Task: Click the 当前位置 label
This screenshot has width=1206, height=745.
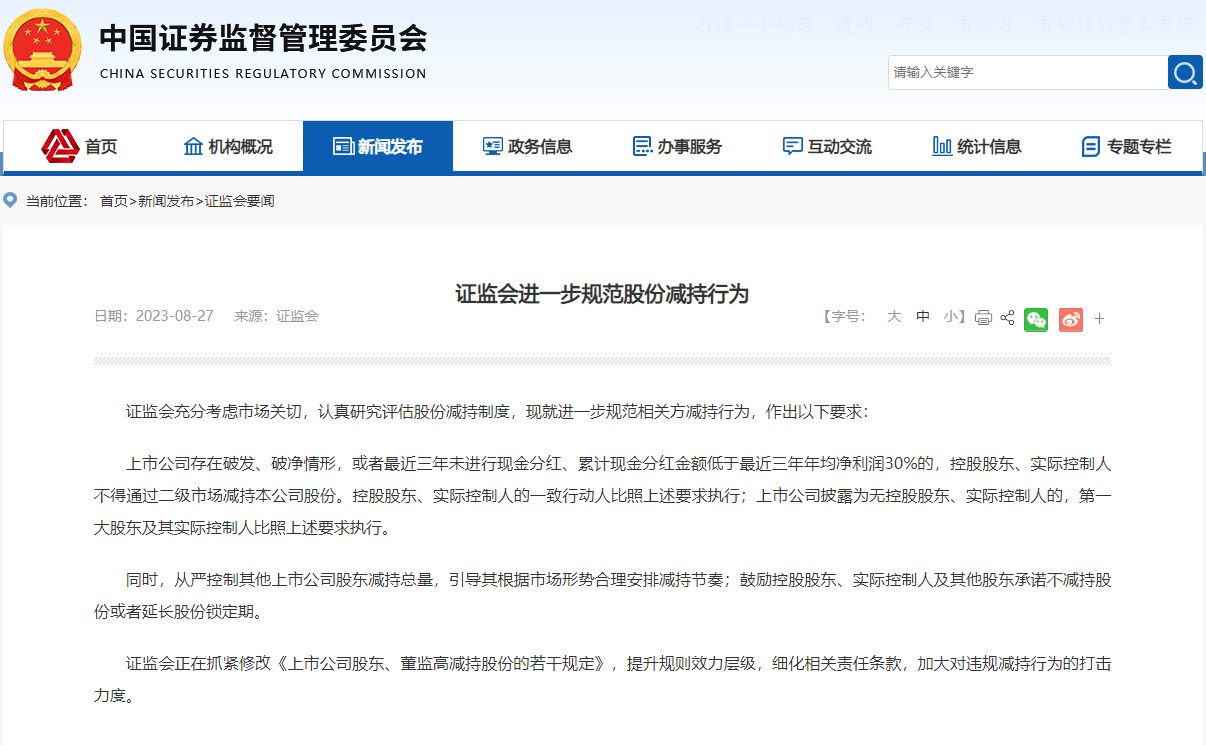Action: (56, 201)
